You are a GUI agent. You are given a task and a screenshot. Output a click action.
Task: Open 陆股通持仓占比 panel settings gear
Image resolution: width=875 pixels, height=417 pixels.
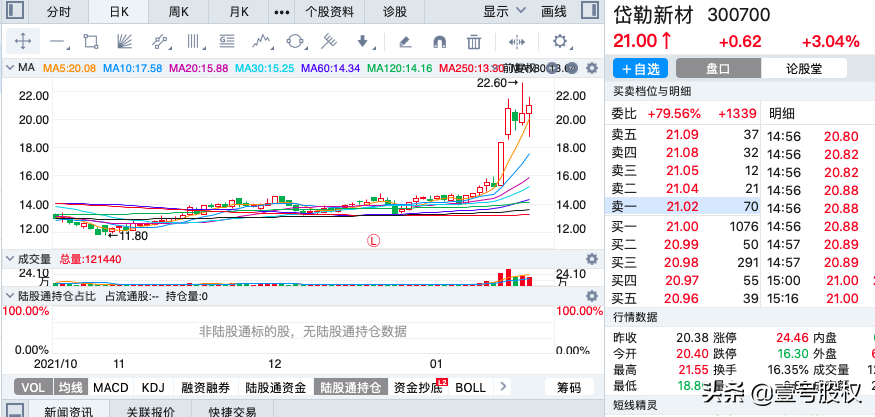pos(592,296)
